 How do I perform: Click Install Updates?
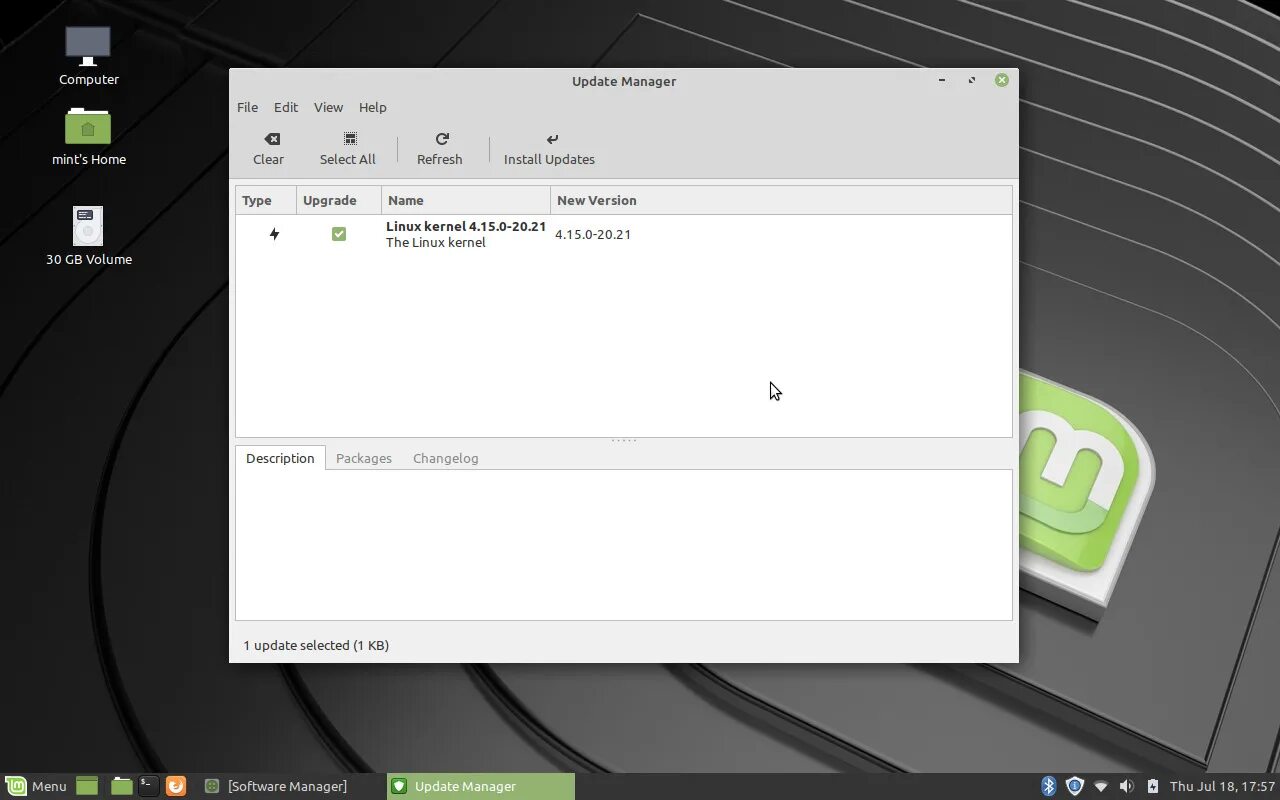coord(549,149)
